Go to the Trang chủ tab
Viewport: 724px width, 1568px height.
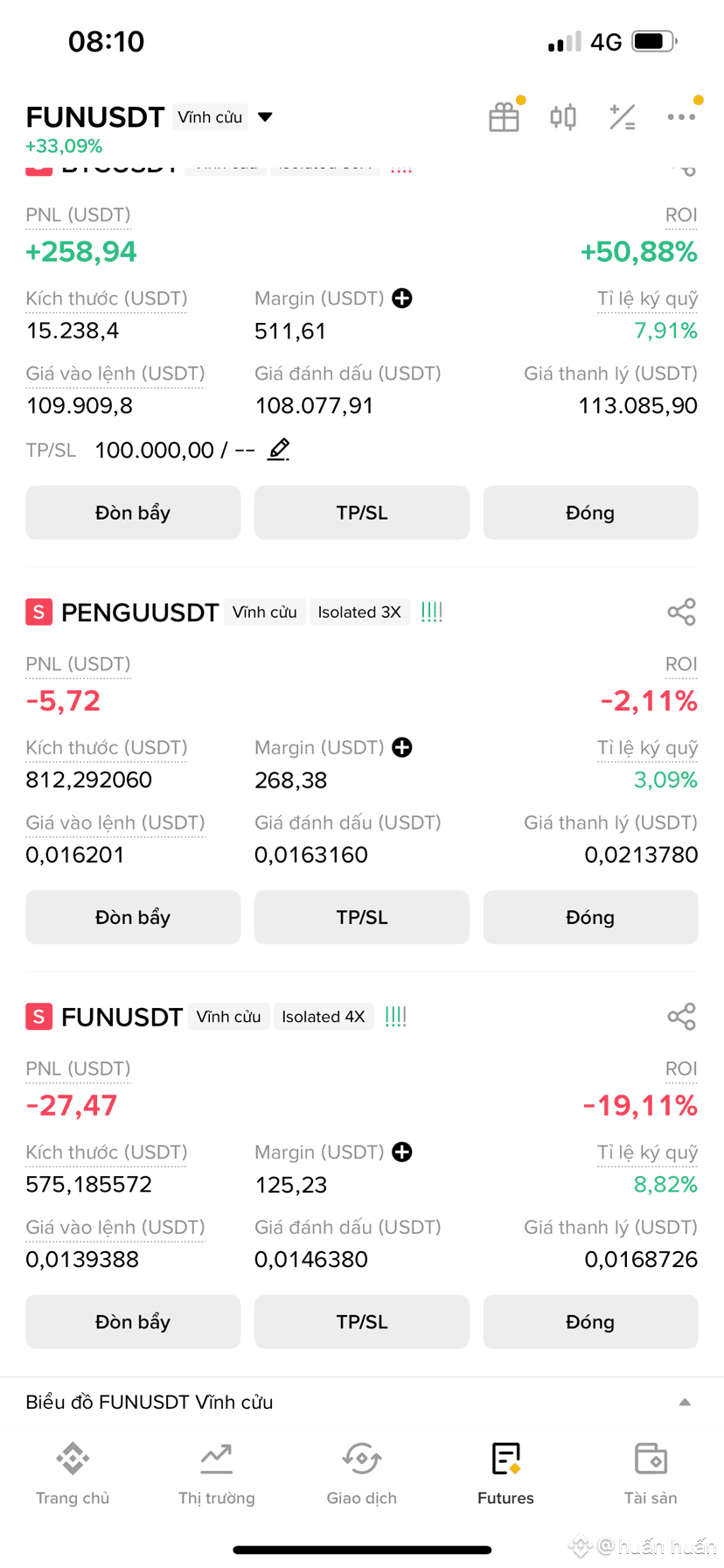73,1474
